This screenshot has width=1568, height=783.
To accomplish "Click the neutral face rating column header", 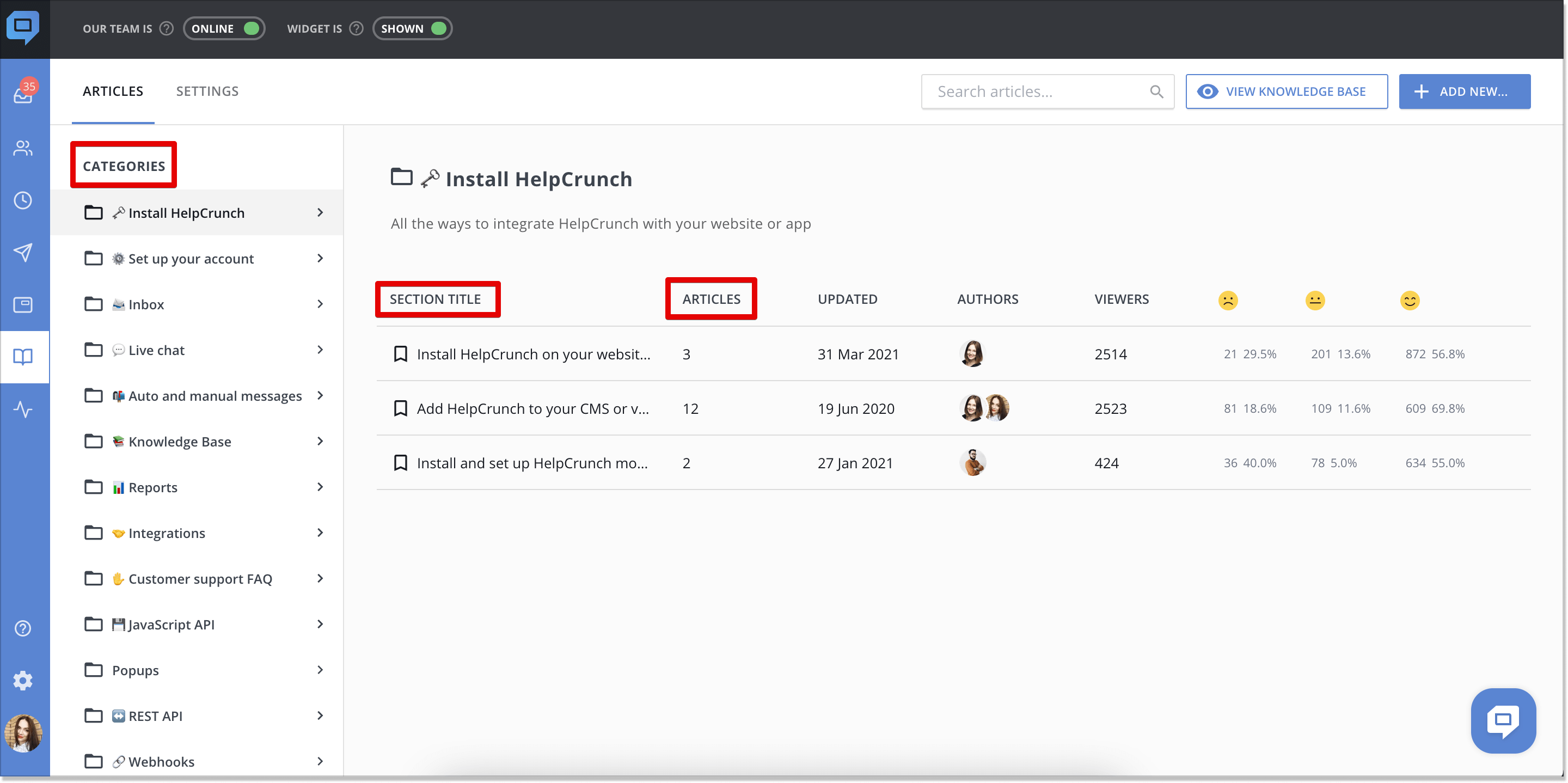I will 1315,300.
